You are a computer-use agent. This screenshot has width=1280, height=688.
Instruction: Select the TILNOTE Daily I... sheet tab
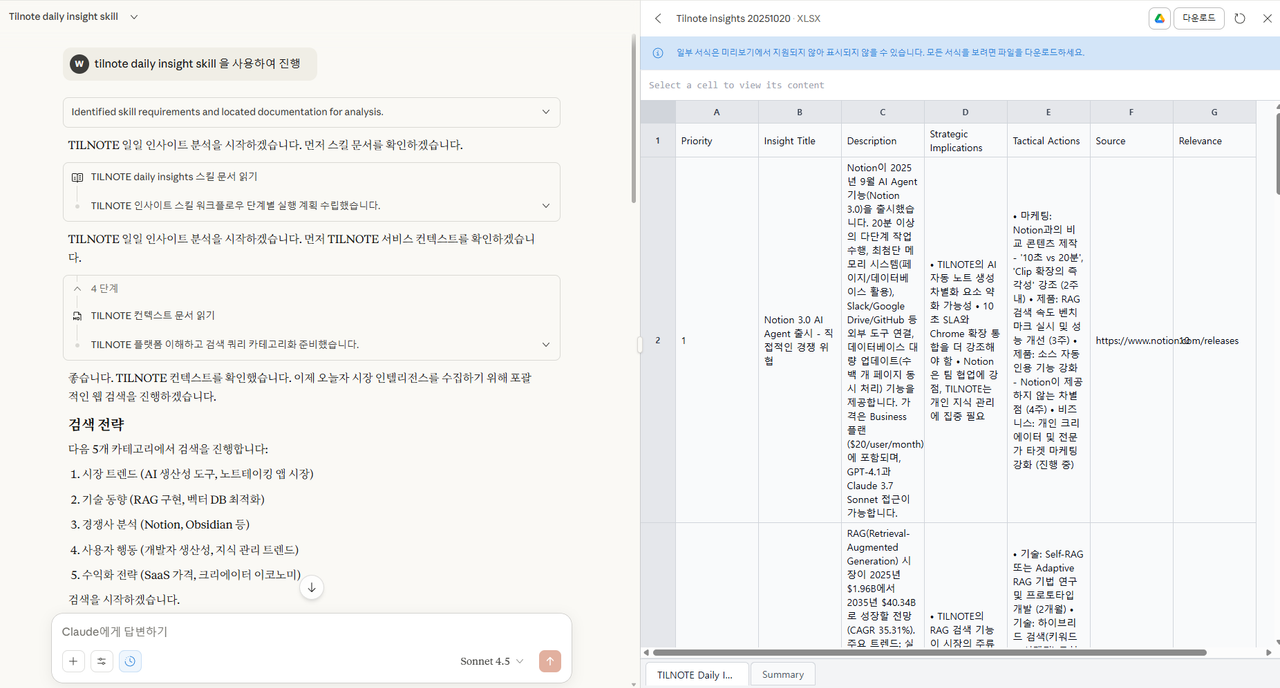click(x=696, y=674)
